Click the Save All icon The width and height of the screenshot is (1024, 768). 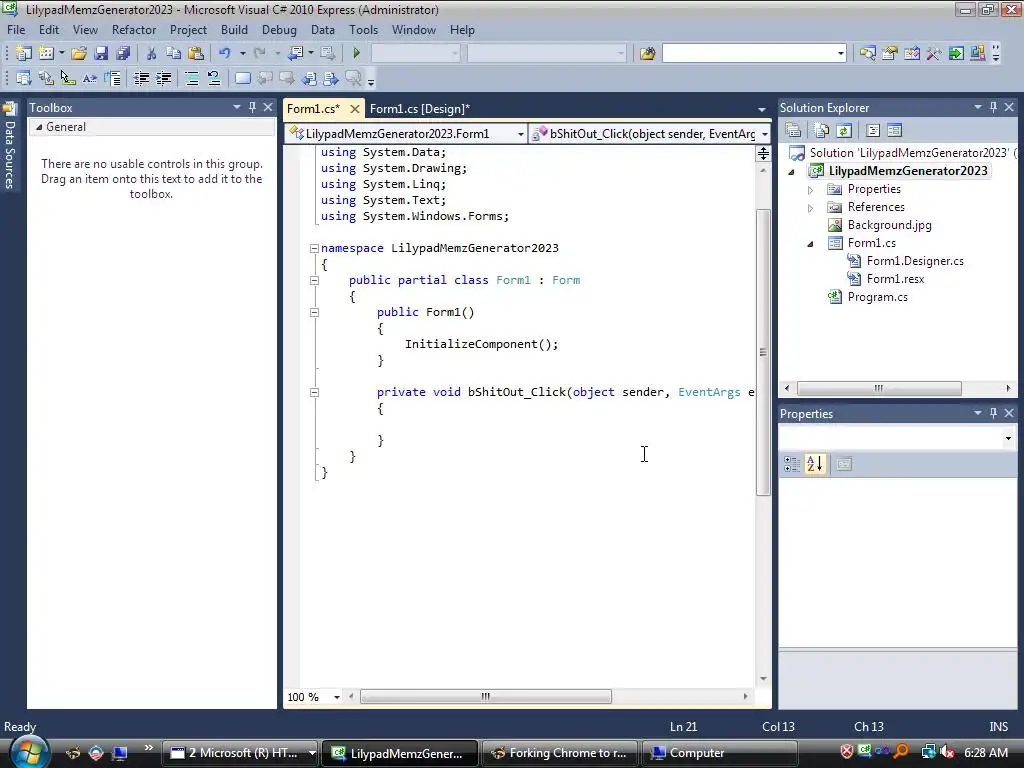click(123, 54)
